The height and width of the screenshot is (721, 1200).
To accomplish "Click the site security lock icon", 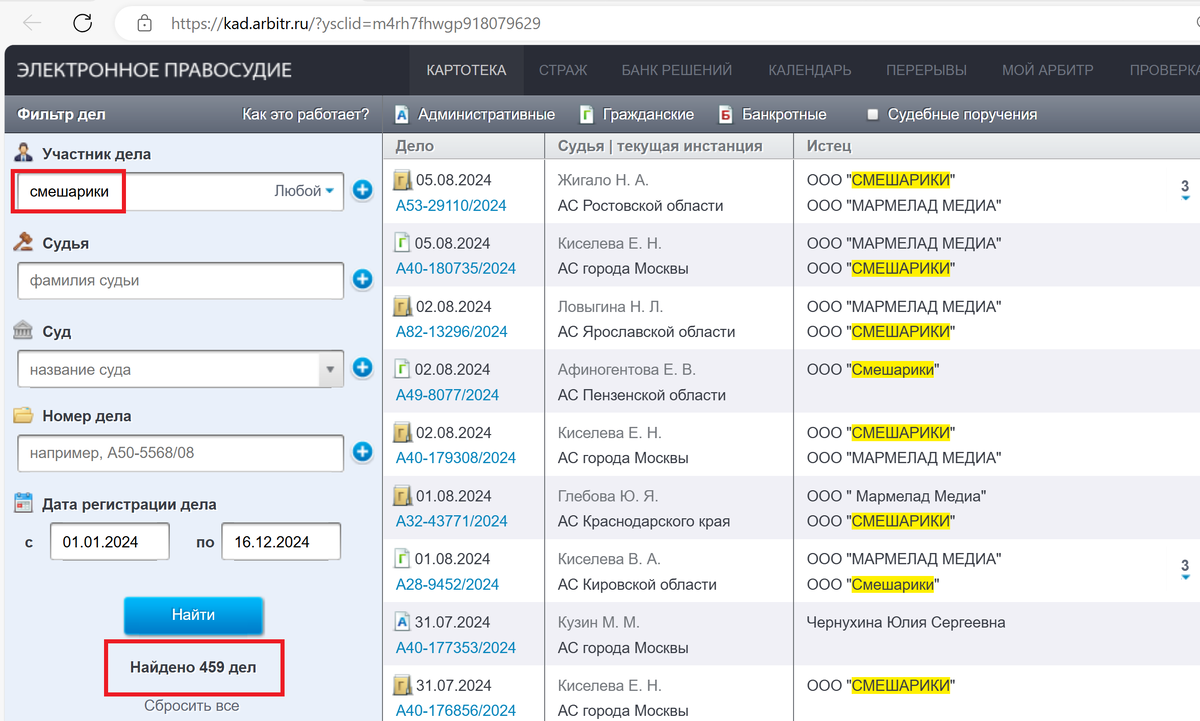I will coord(145,22).
